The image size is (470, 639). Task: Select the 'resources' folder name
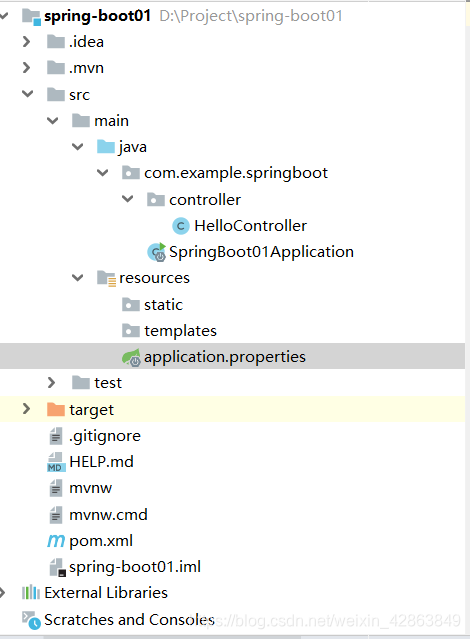[154, 278]
